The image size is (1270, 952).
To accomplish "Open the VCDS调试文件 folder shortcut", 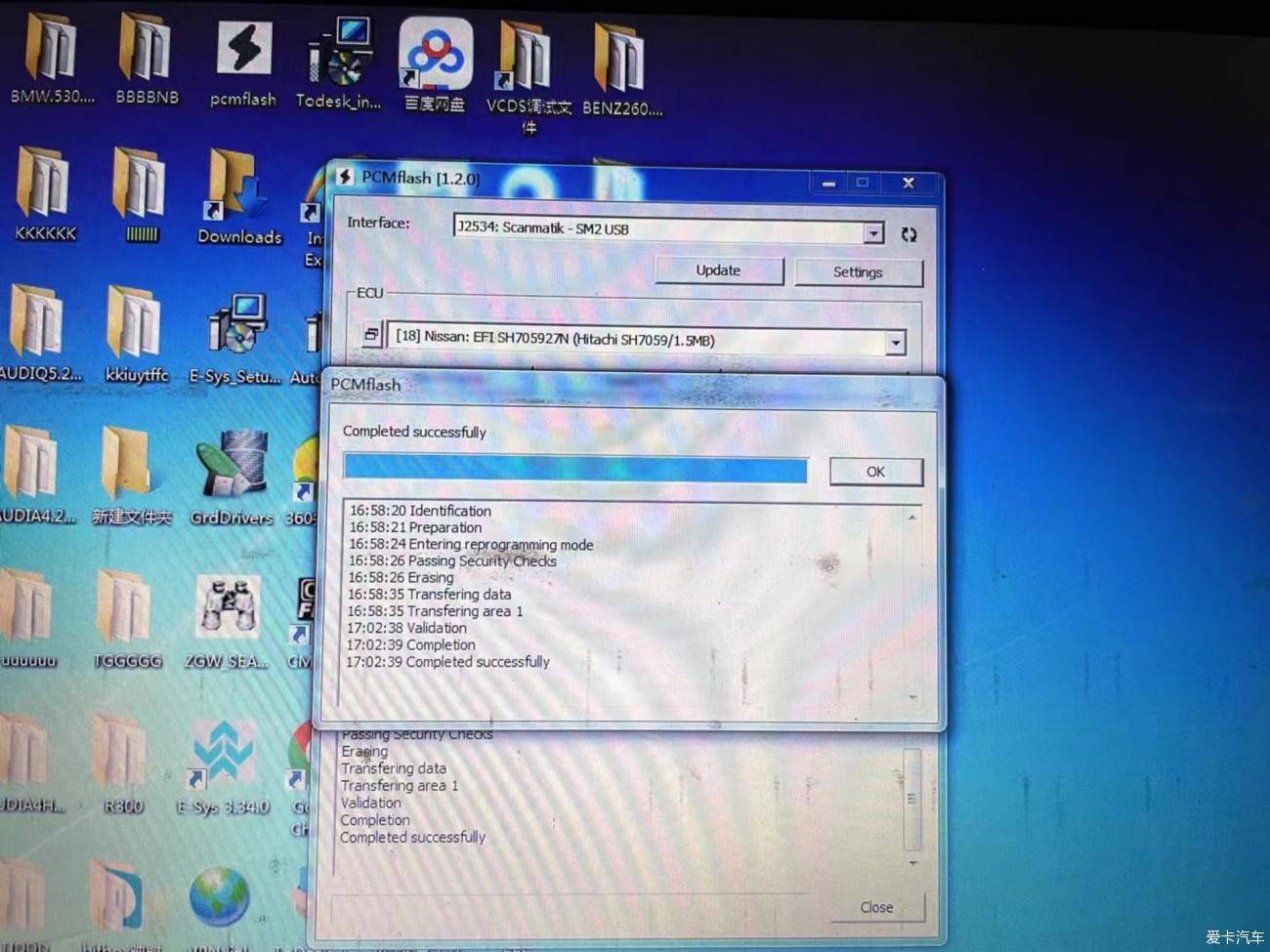I will point(528,76).
